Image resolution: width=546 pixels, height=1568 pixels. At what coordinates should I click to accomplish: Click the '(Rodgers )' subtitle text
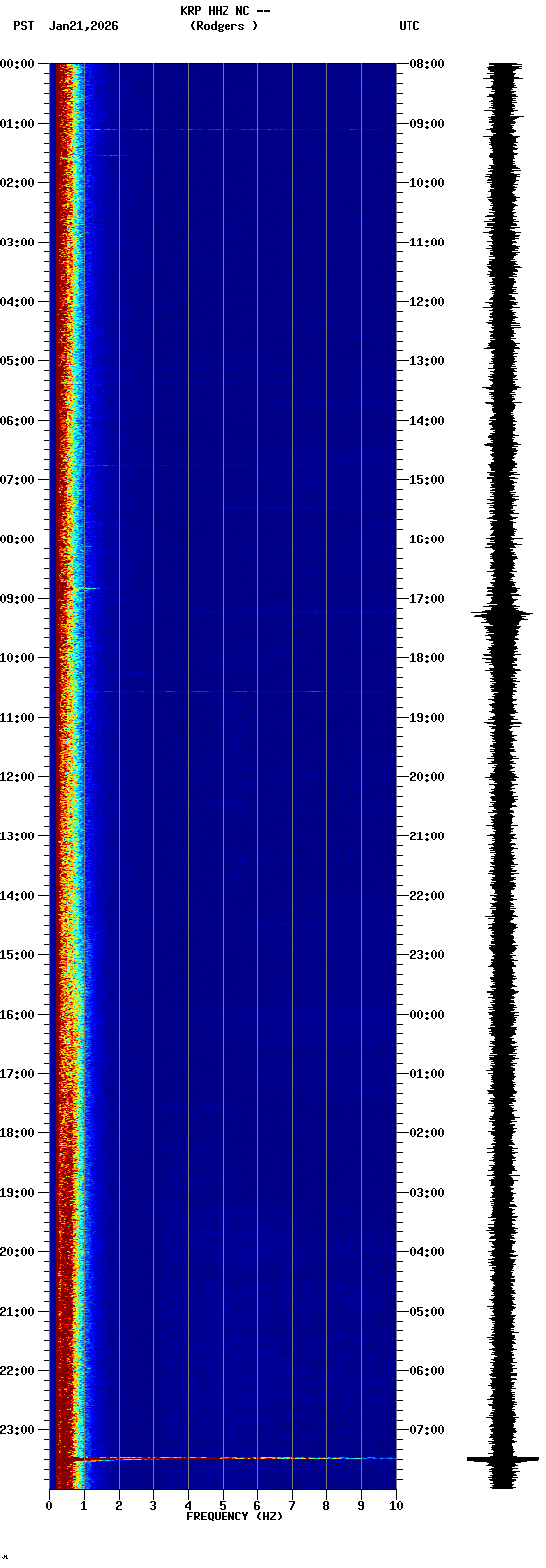pos(225,26)
